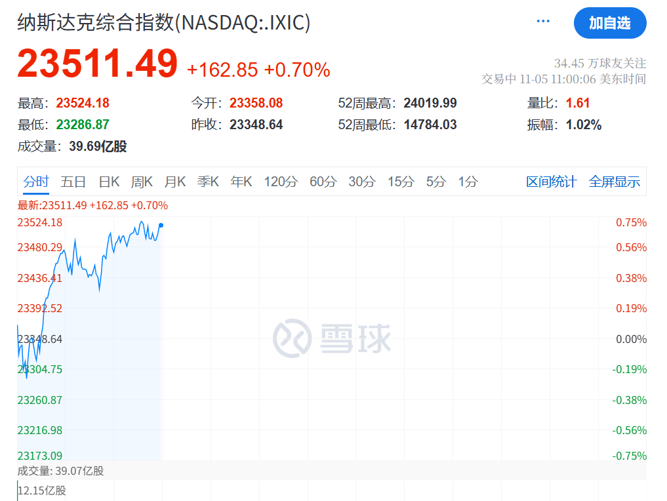Switch to 周K weekly chart

(142, 181)
